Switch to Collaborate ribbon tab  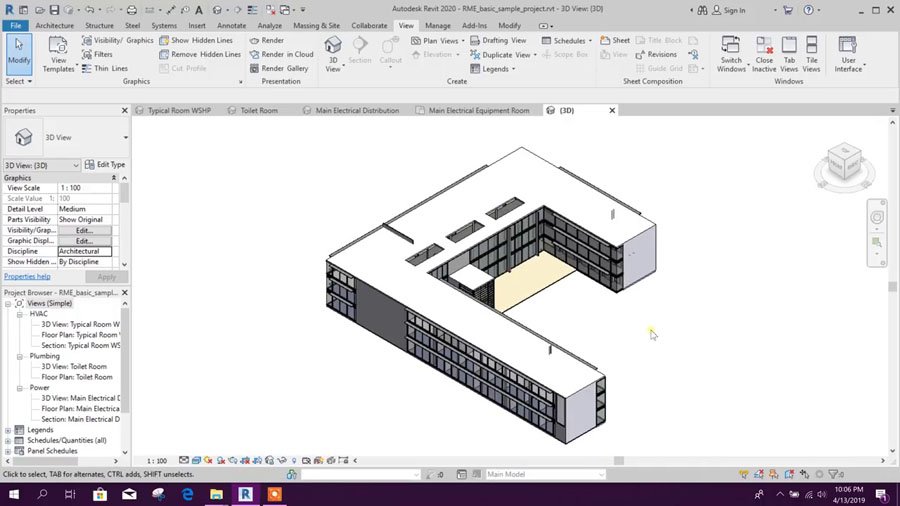[369, 26]
